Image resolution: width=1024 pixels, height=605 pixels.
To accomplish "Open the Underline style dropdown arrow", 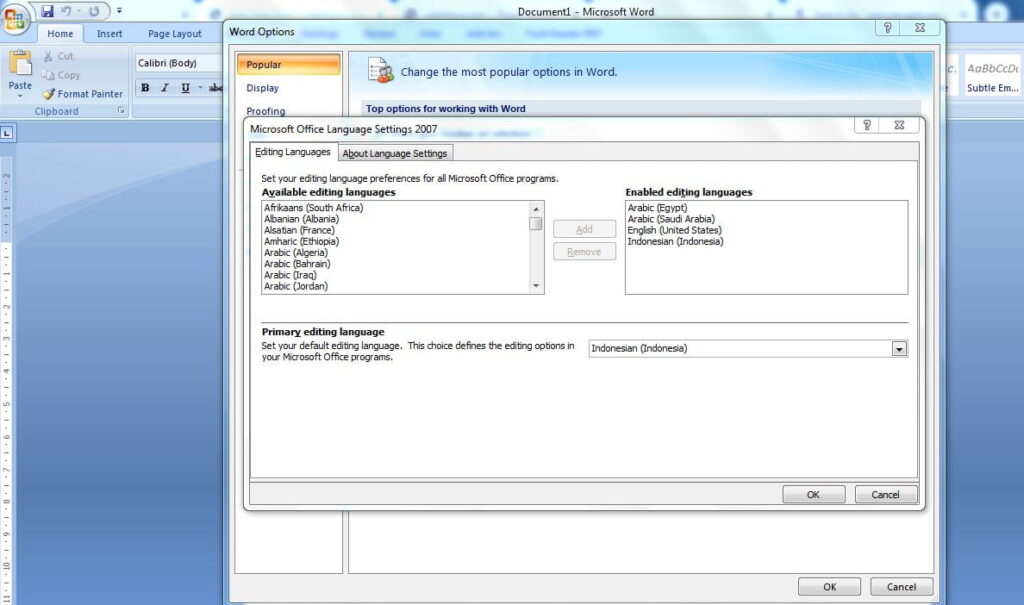I will 200,88.
